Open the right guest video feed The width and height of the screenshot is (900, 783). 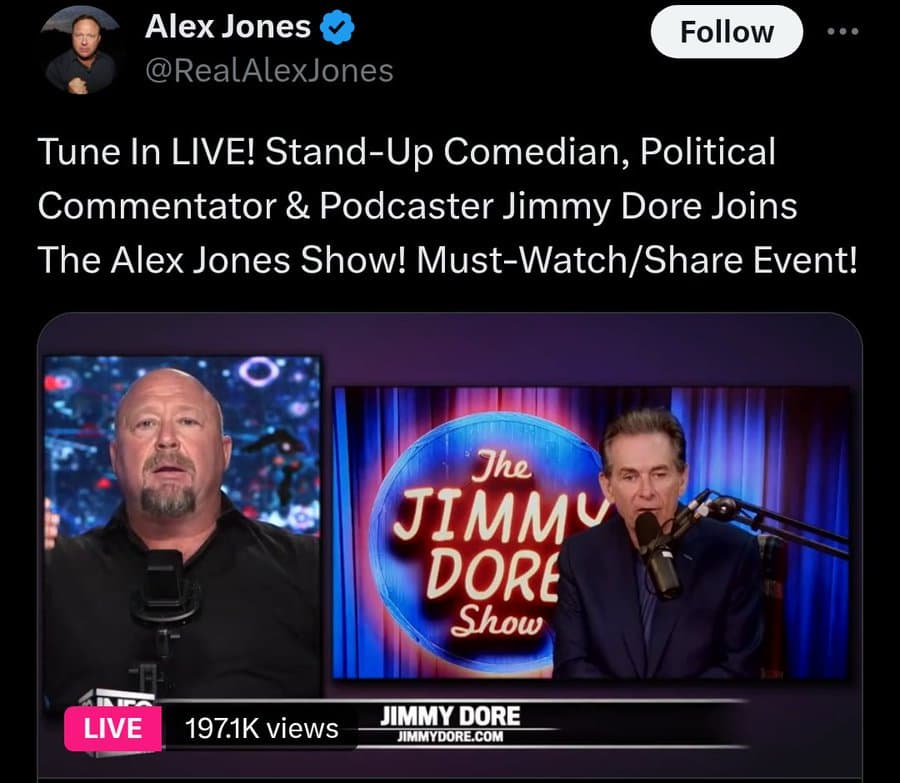click(x=591, y=533)
